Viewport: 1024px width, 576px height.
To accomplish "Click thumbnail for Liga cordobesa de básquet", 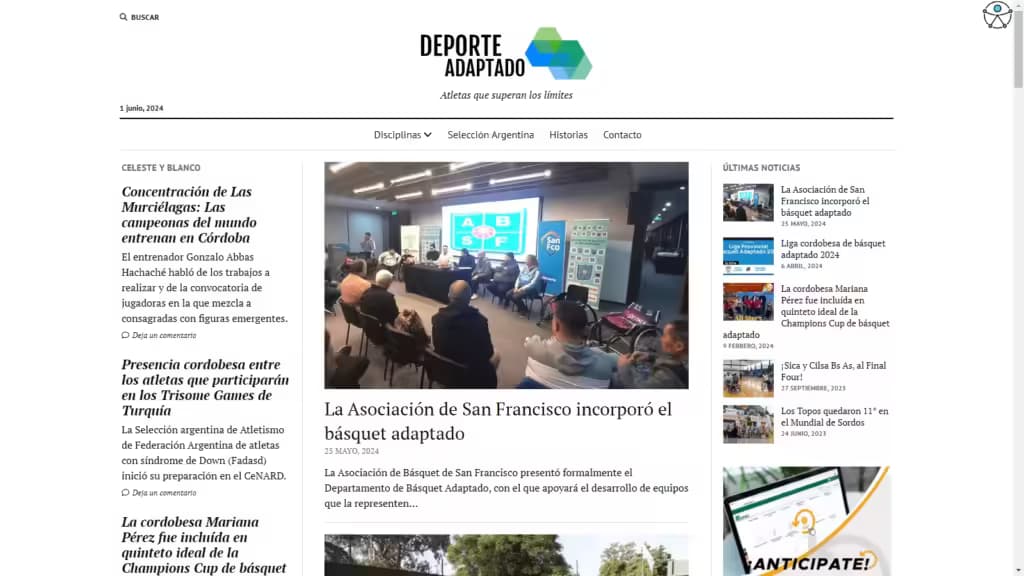I will 748,256.
